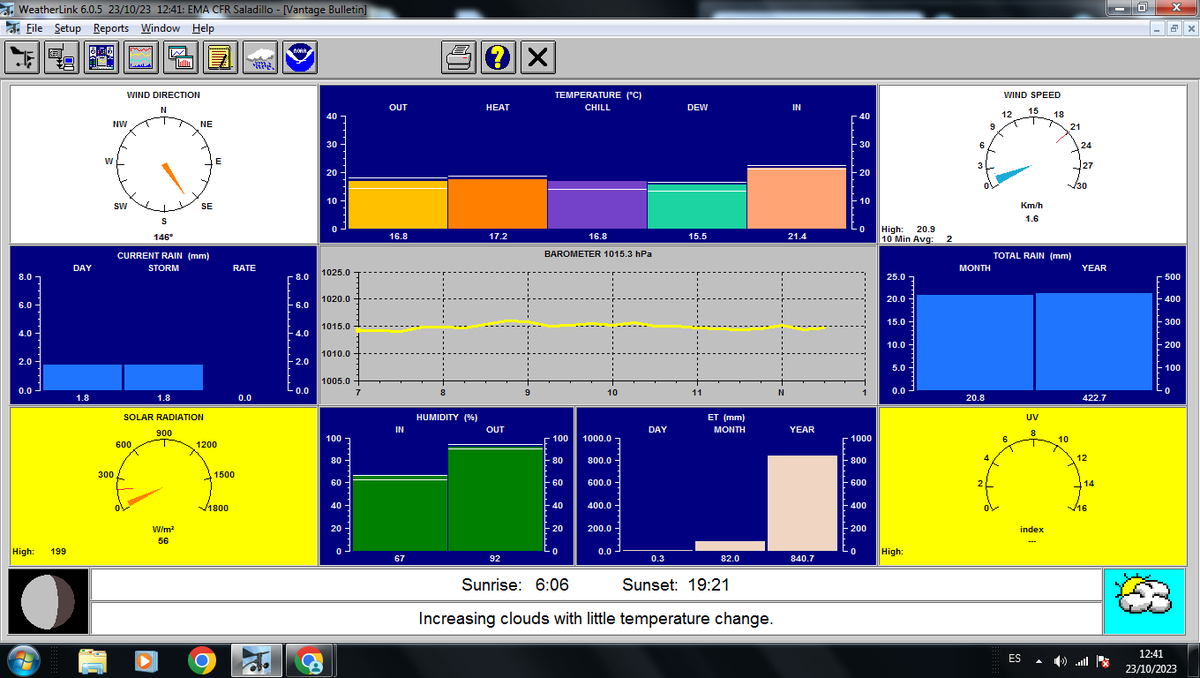Click the IN humidity green bar
Viewport: 1200px width, 678px height.
[400, 513]
